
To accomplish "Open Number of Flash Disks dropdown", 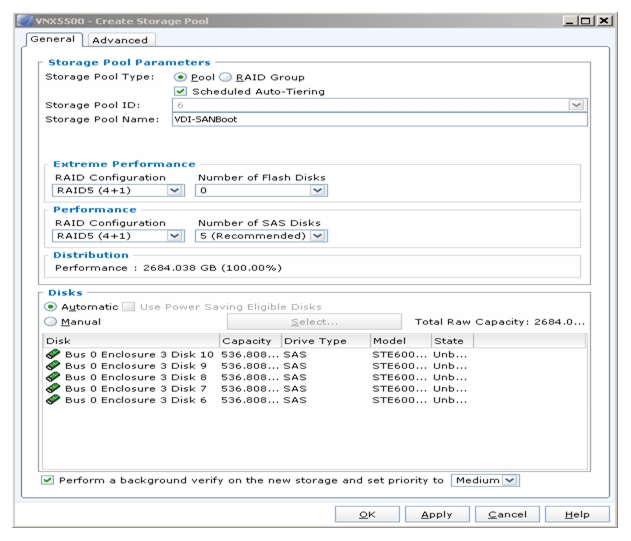I will point(317,190).
